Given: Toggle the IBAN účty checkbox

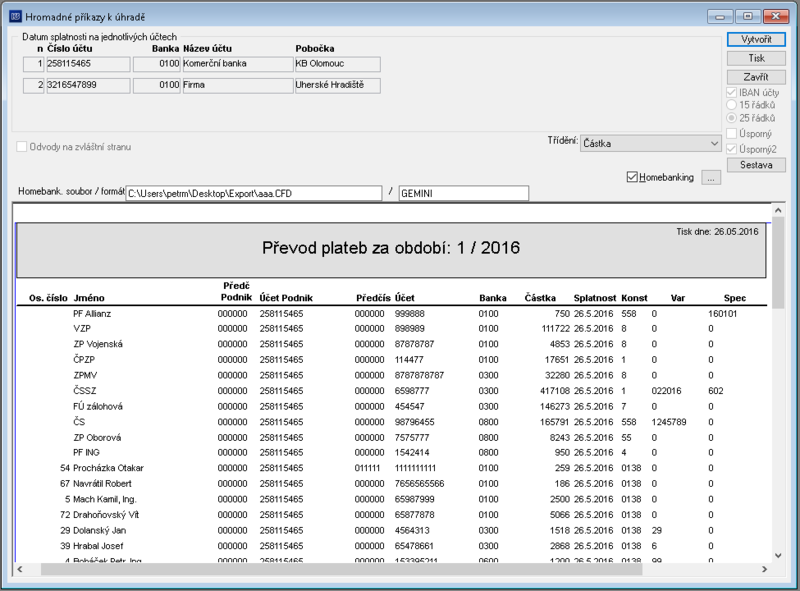Looking at the screenshot, I should point(732,92).
